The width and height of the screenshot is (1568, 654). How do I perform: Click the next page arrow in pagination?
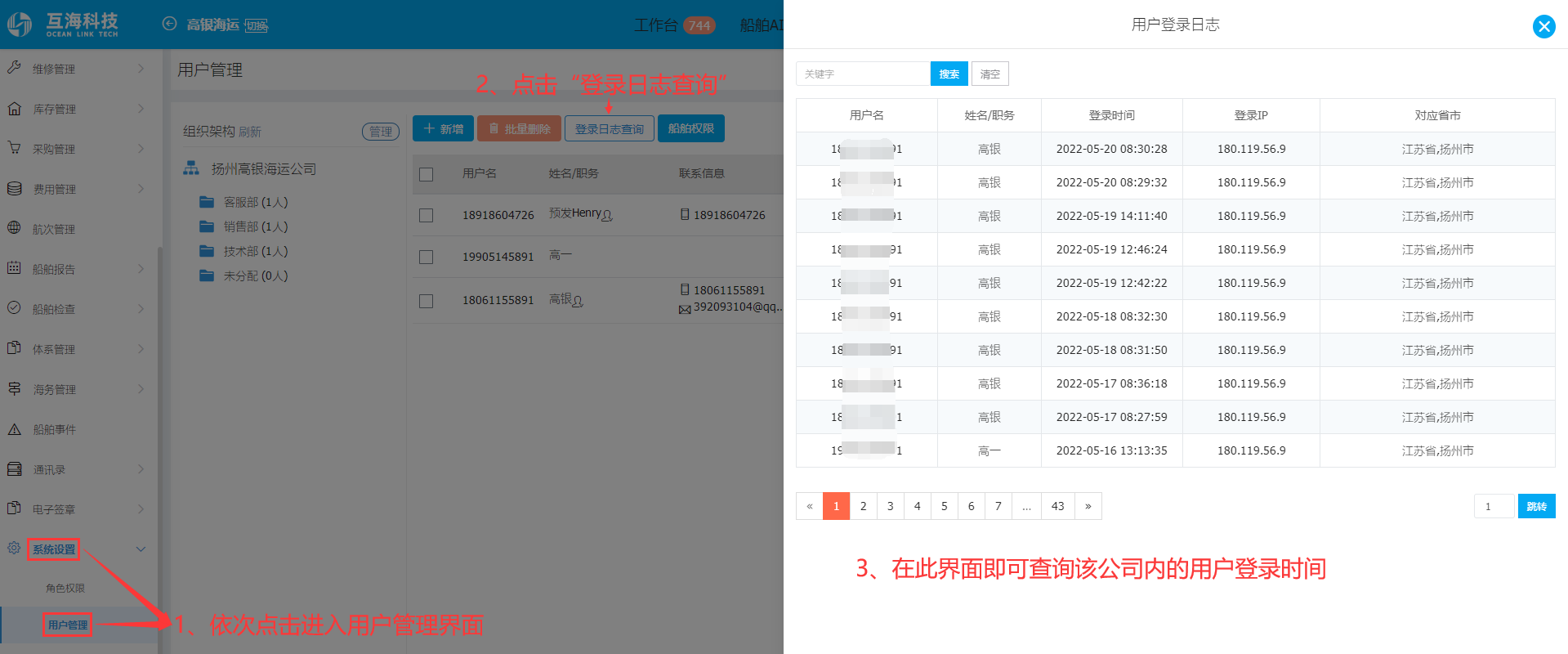point(1088,506)
